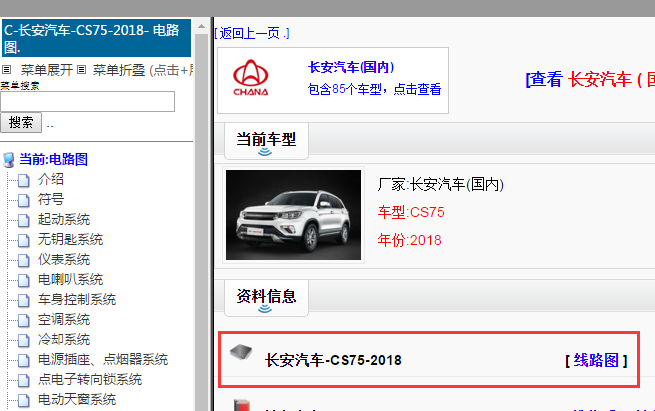655x411 pixels.
Task: Select the 当前车型 tab
Action: (266, 141)
